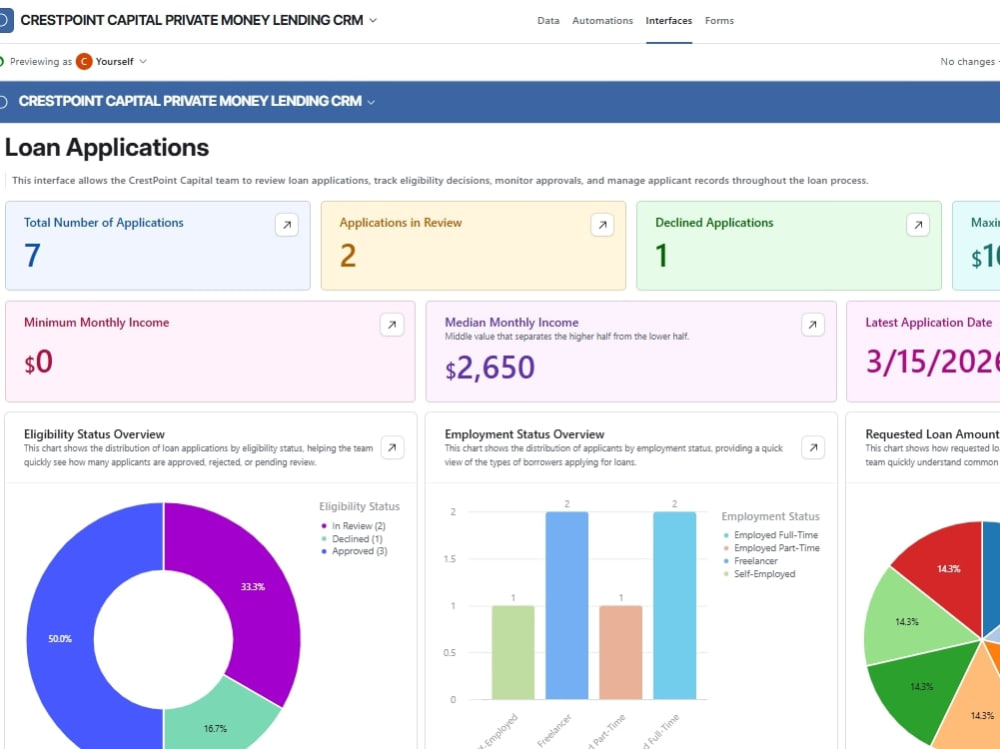This screenshot has height=749, width=1000.
Task: Select the Interfaces tab
Action: point(668,20)
